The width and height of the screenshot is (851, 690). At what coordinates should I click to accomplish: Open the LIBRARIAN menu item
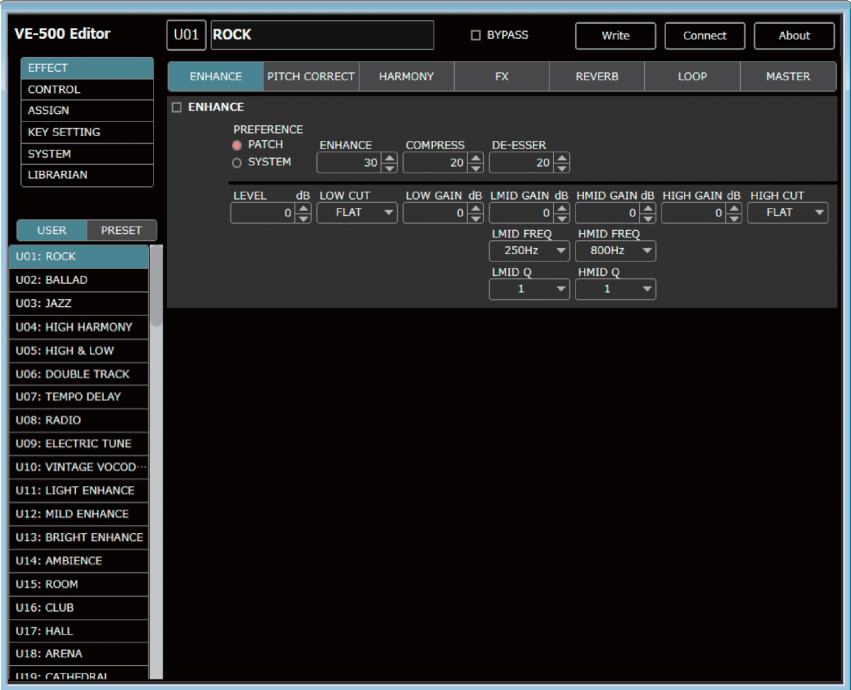click(87, 175)
